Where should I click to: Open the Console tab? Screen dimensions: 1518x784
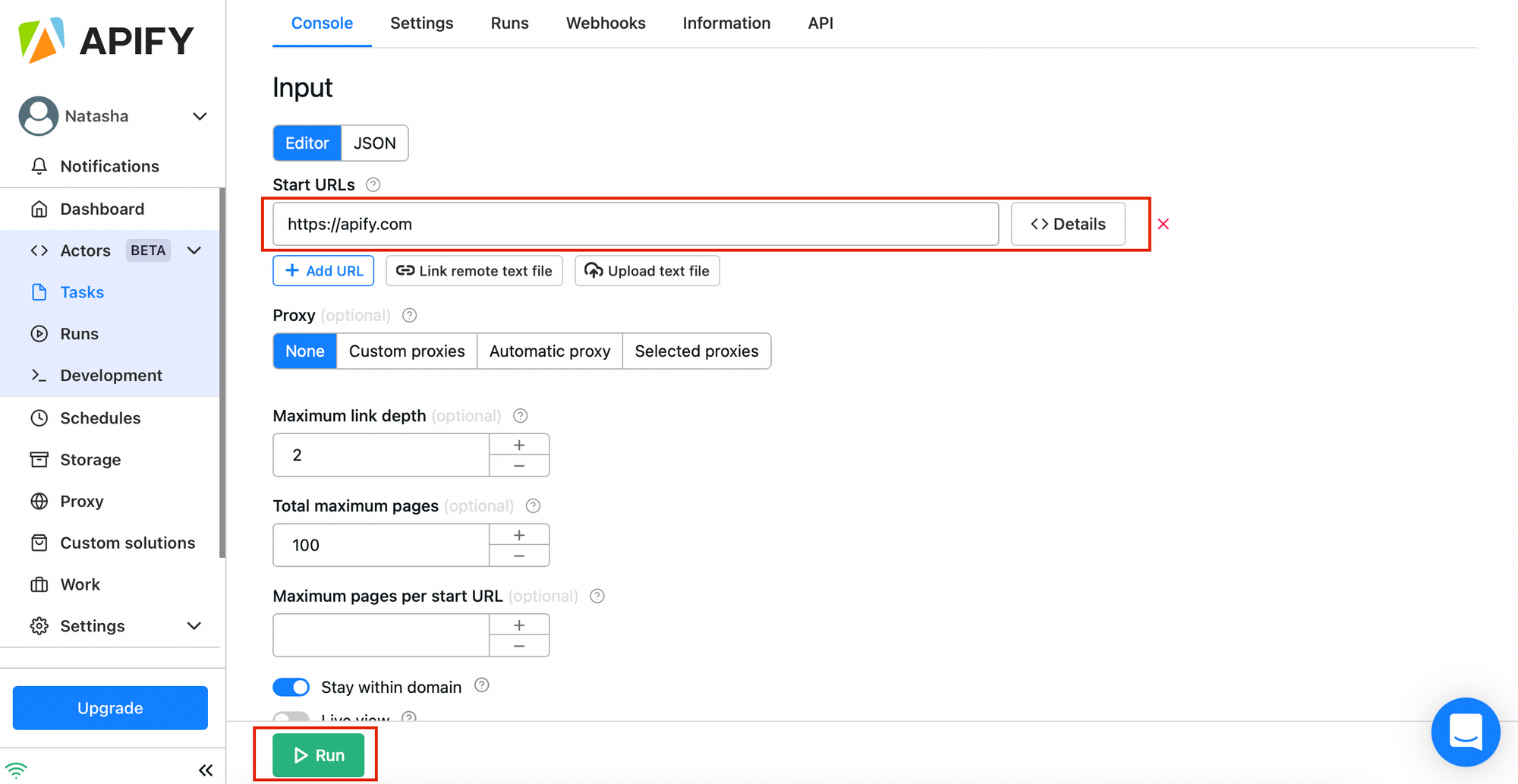click(x=322, y=24)
